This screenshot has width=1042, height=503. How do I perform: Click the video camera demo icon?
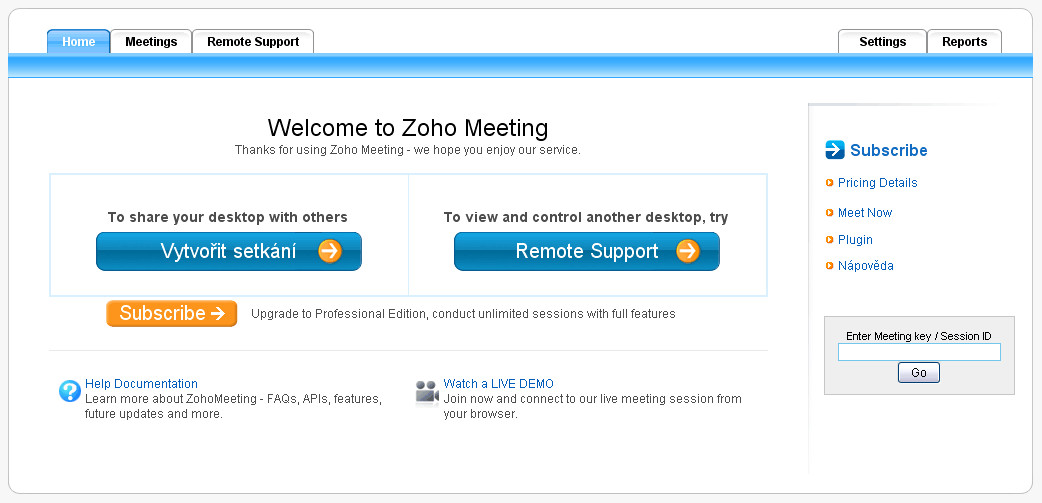click(427, 393)
